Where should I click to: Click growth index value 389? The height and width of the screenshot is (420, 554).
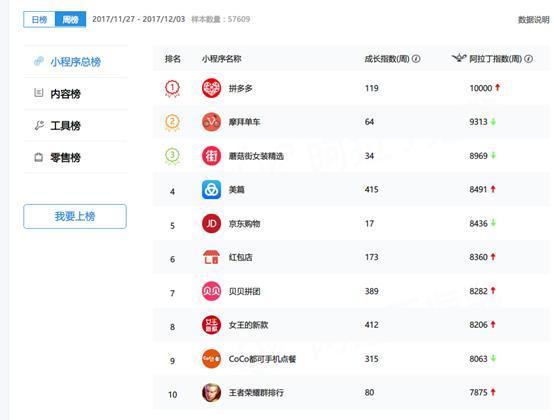pos(372,291)
